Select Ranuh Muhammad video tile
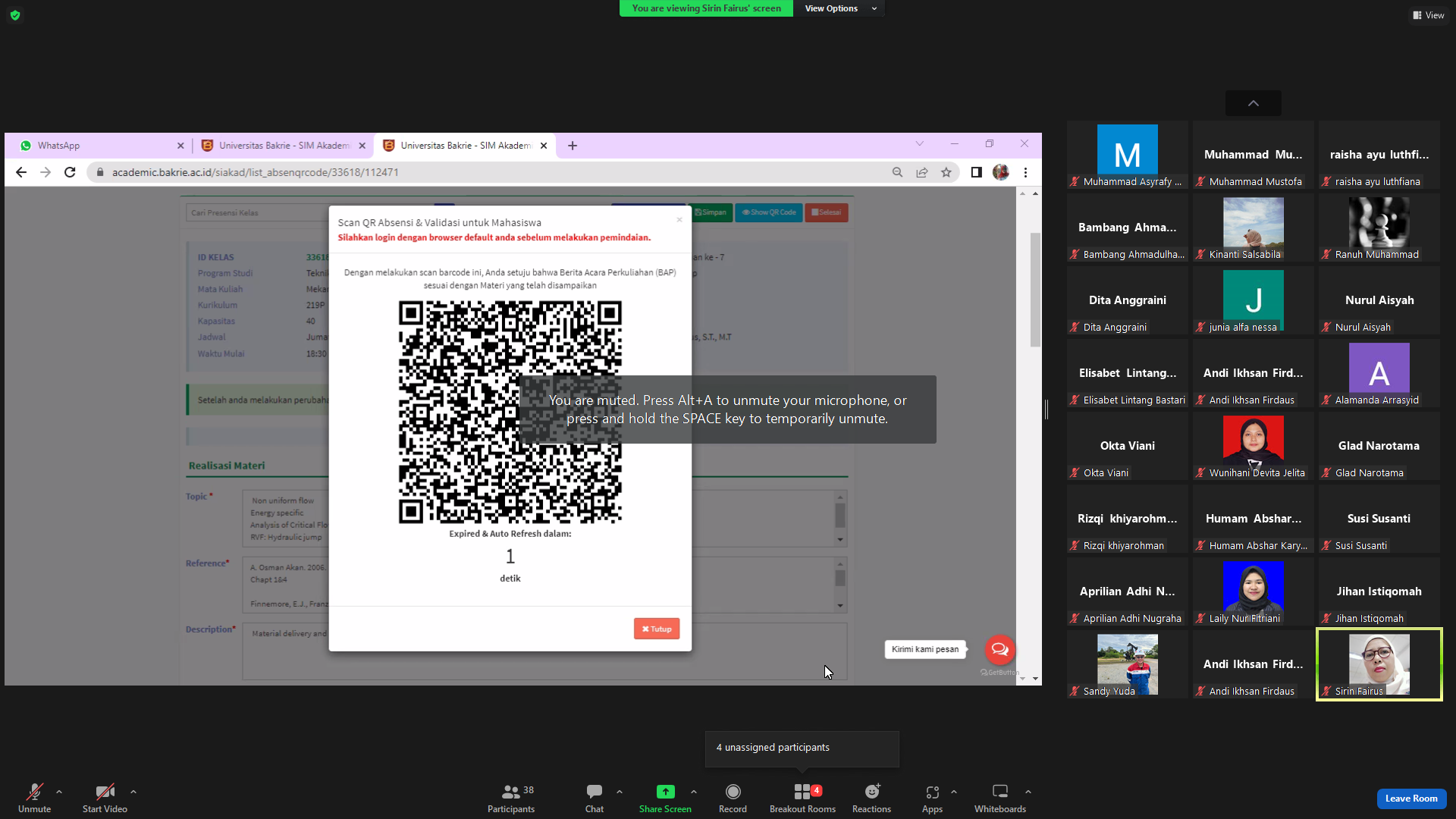Screen dimensions: 1456x819 click(1379, 227)
